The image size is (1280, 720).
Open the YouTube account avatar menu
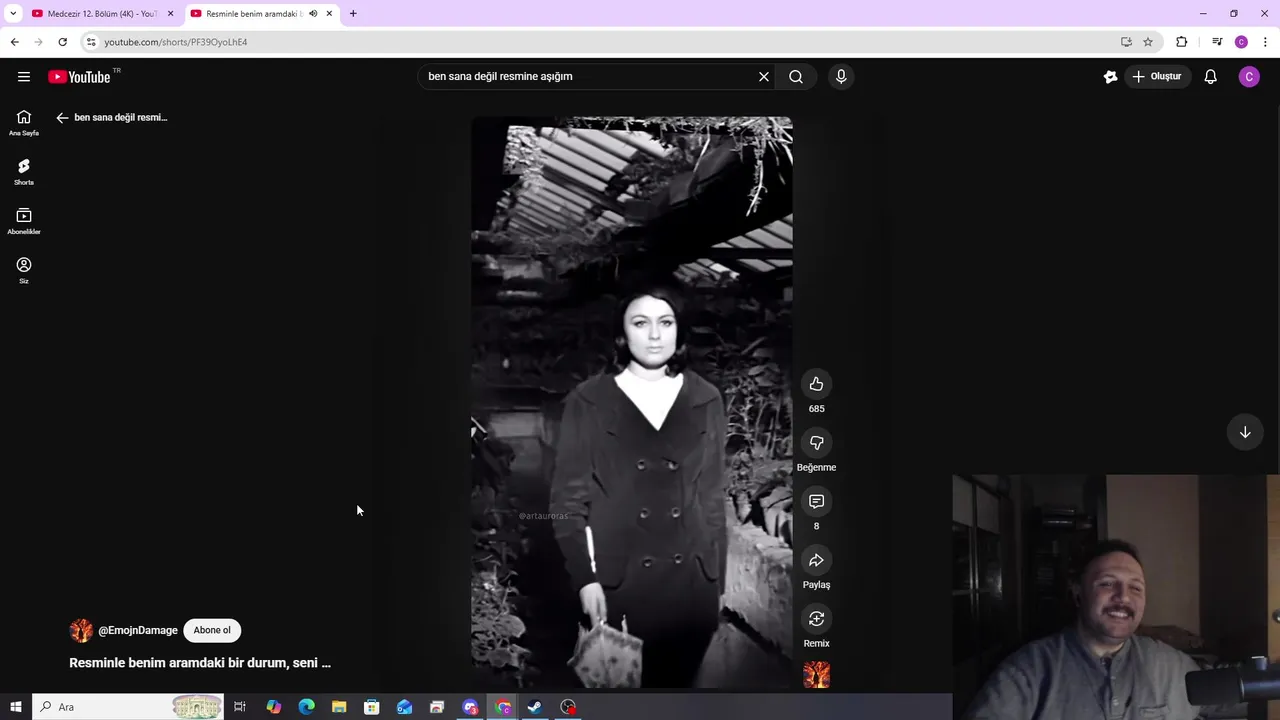[1249, 77]
